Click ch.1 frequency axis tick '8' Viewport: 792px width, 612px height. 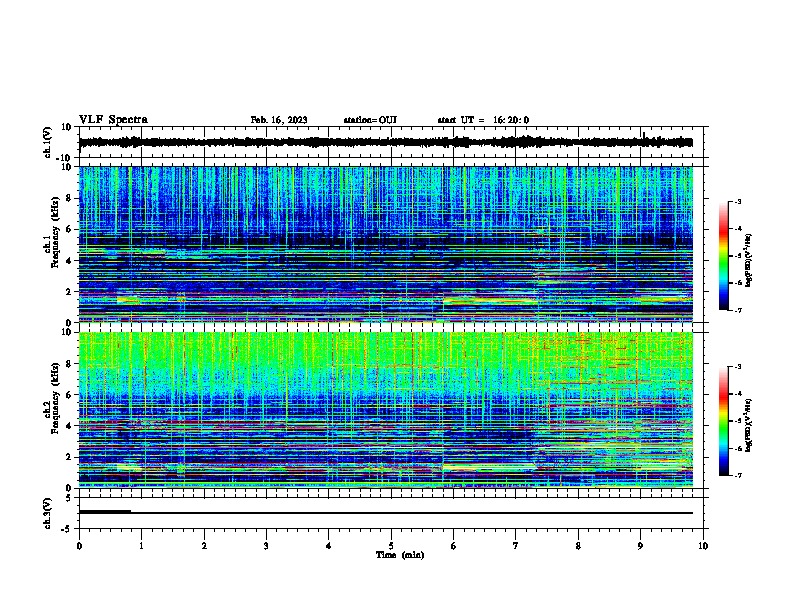(x=69, y=198)
